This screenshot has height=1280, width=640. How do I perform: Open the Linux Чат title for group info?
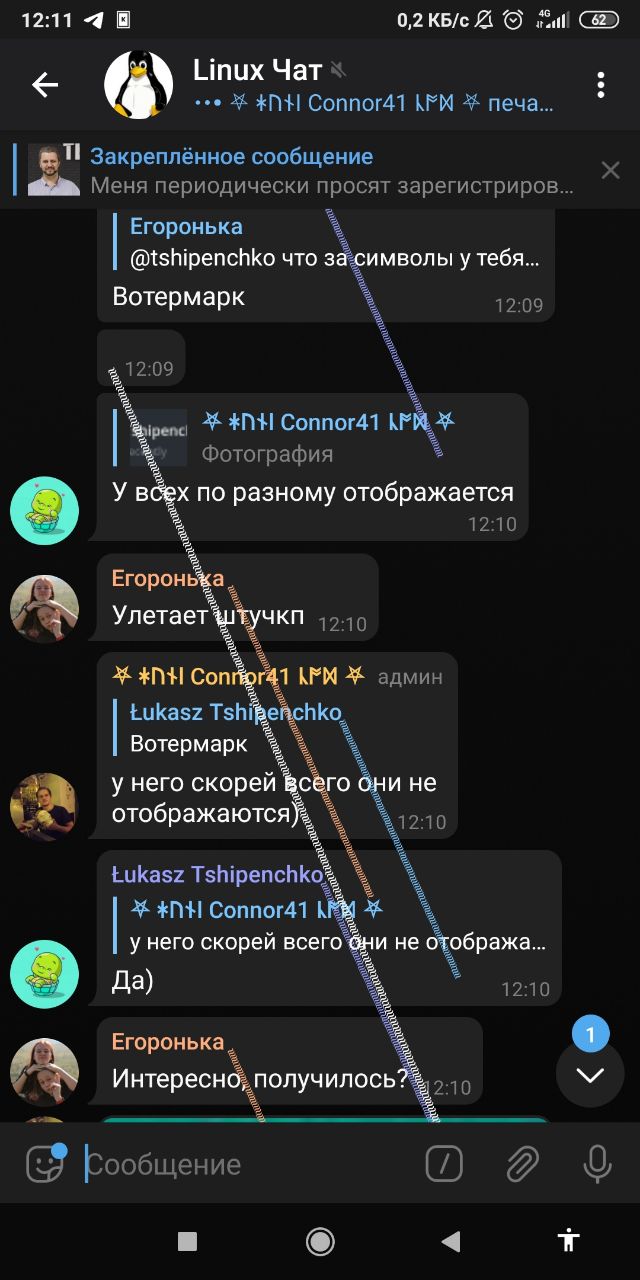[x=258, y=69]
